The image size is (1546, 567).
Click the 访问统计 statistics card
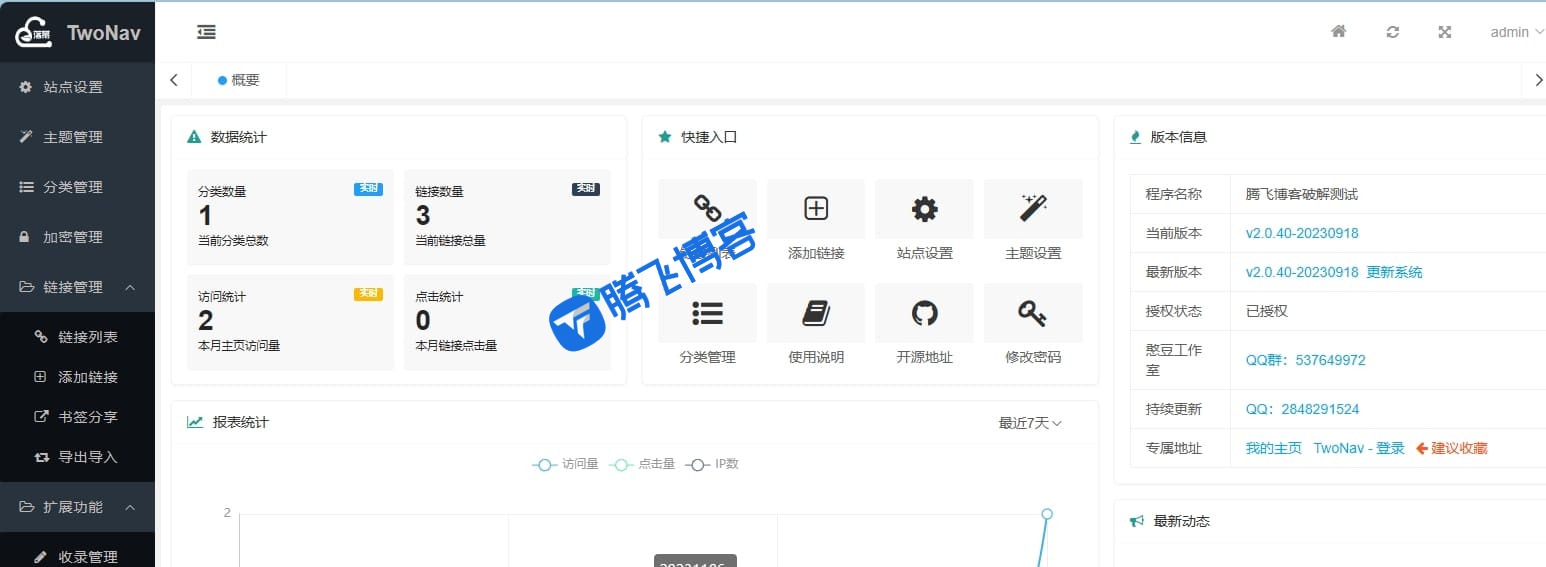click(290, 322)
